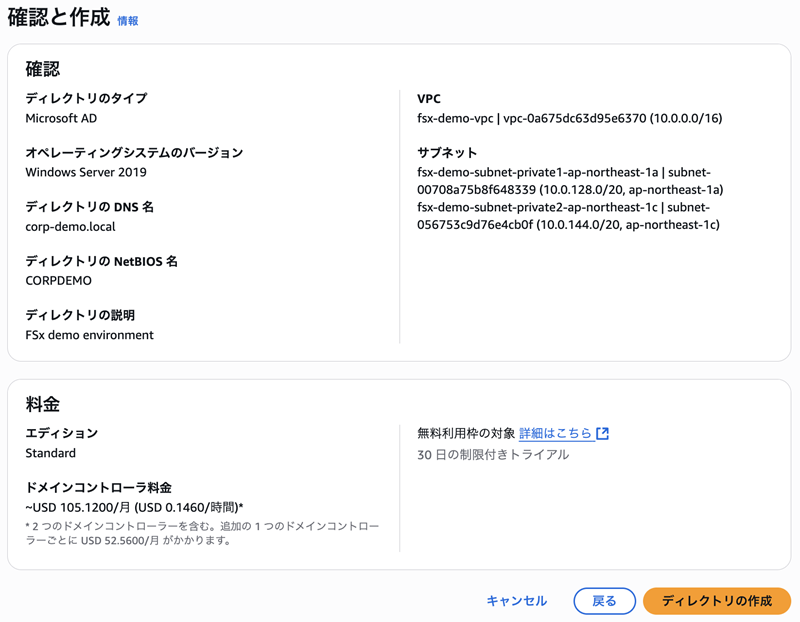Select the Standard edition value
Screen dimensions: 800x622
pos(50,453)
